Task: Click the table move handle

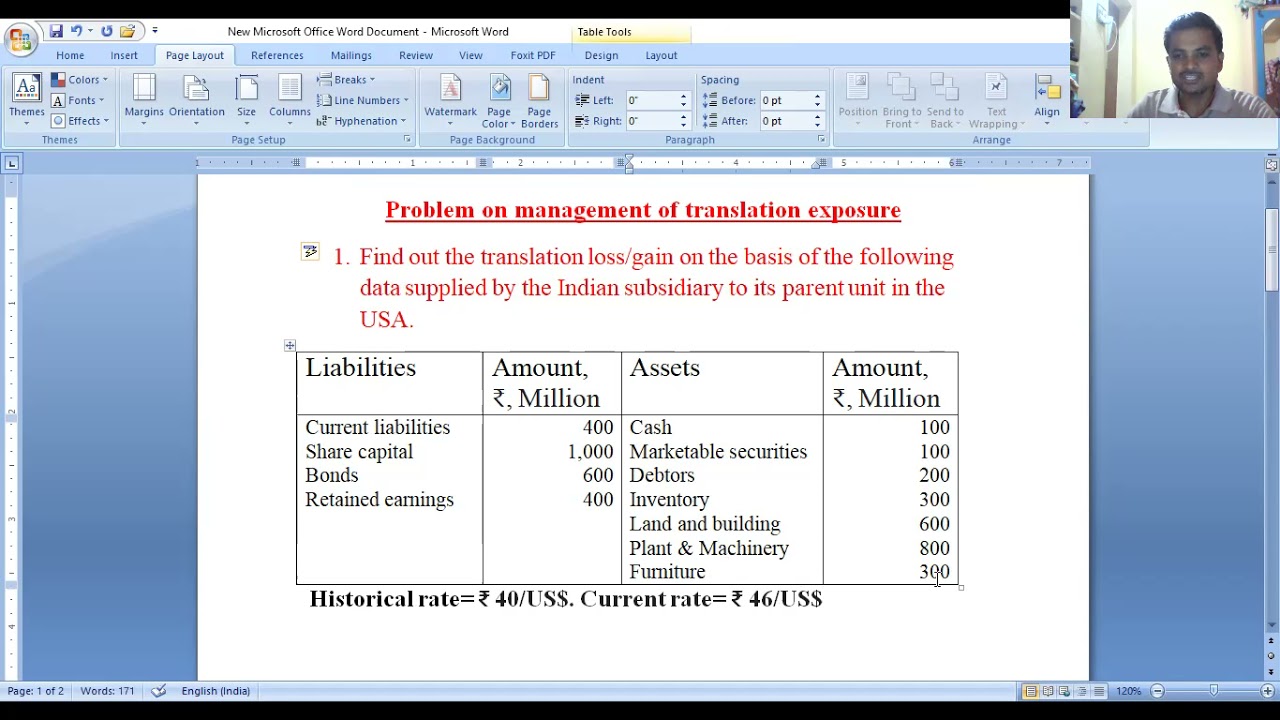Action: 290,346
